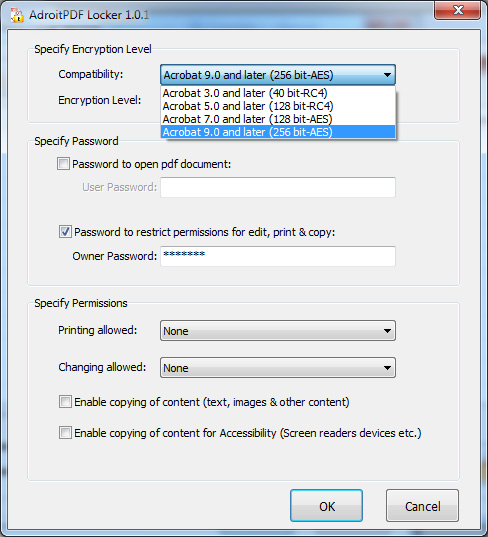488x537 pixels.
Task: Click the Printing allowed dropdown arrow
Action: pyautogui.click(x=387, y=331)
